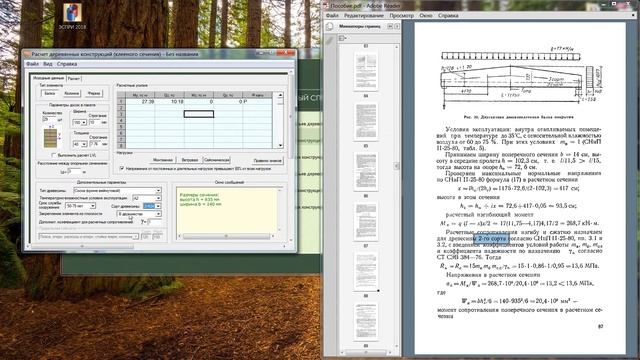Screen dimensions: 640x360
Task: Open the Срок службы 50-75 лет dropdown
Action: coord(80,206)
